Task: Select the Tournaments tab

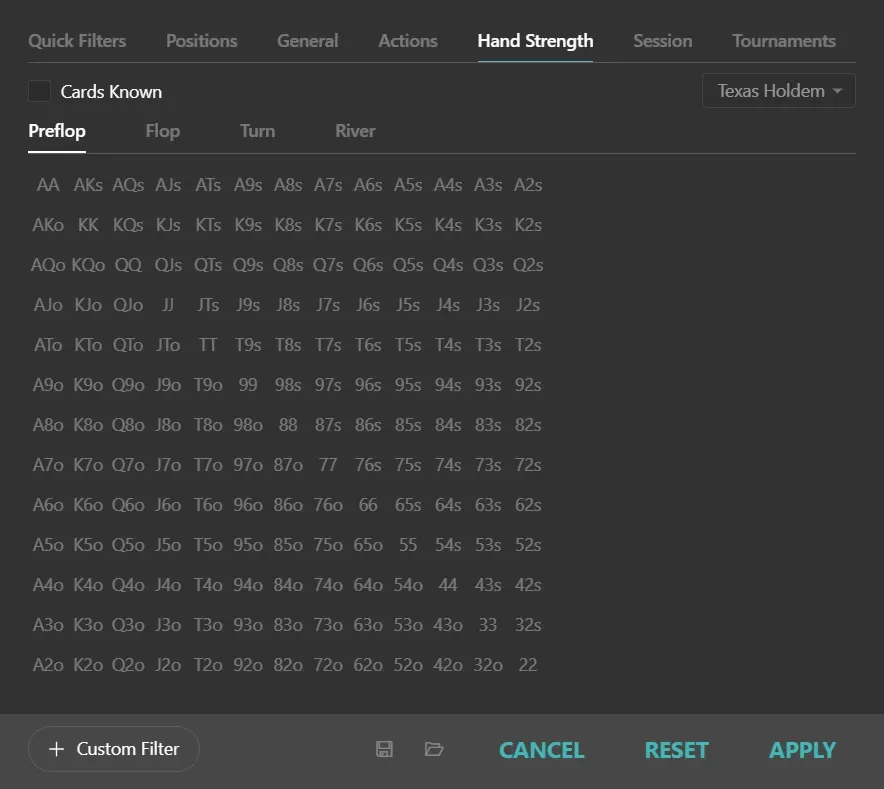Action: point(784,41)
